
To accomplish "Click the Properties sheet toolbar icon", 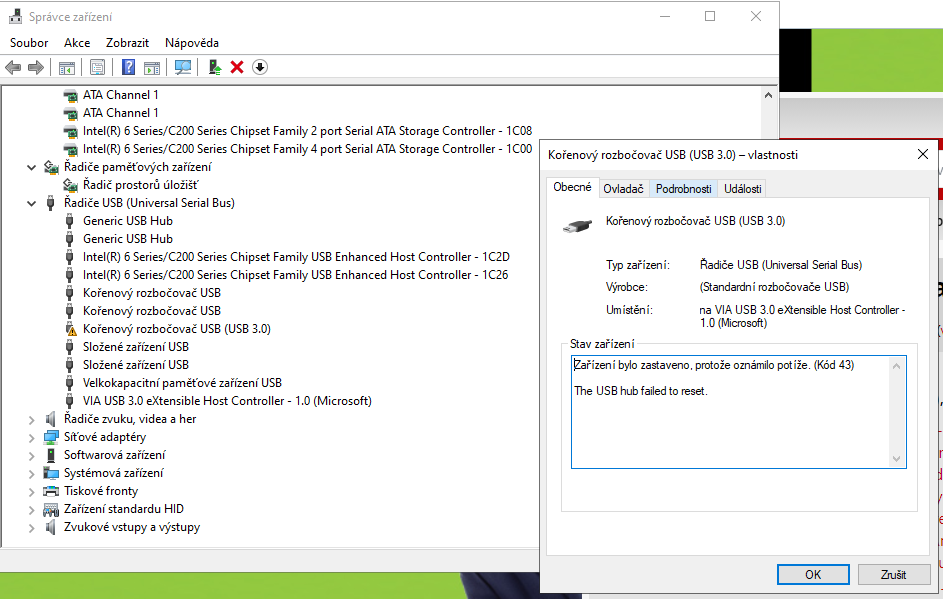I will [97, 67].
